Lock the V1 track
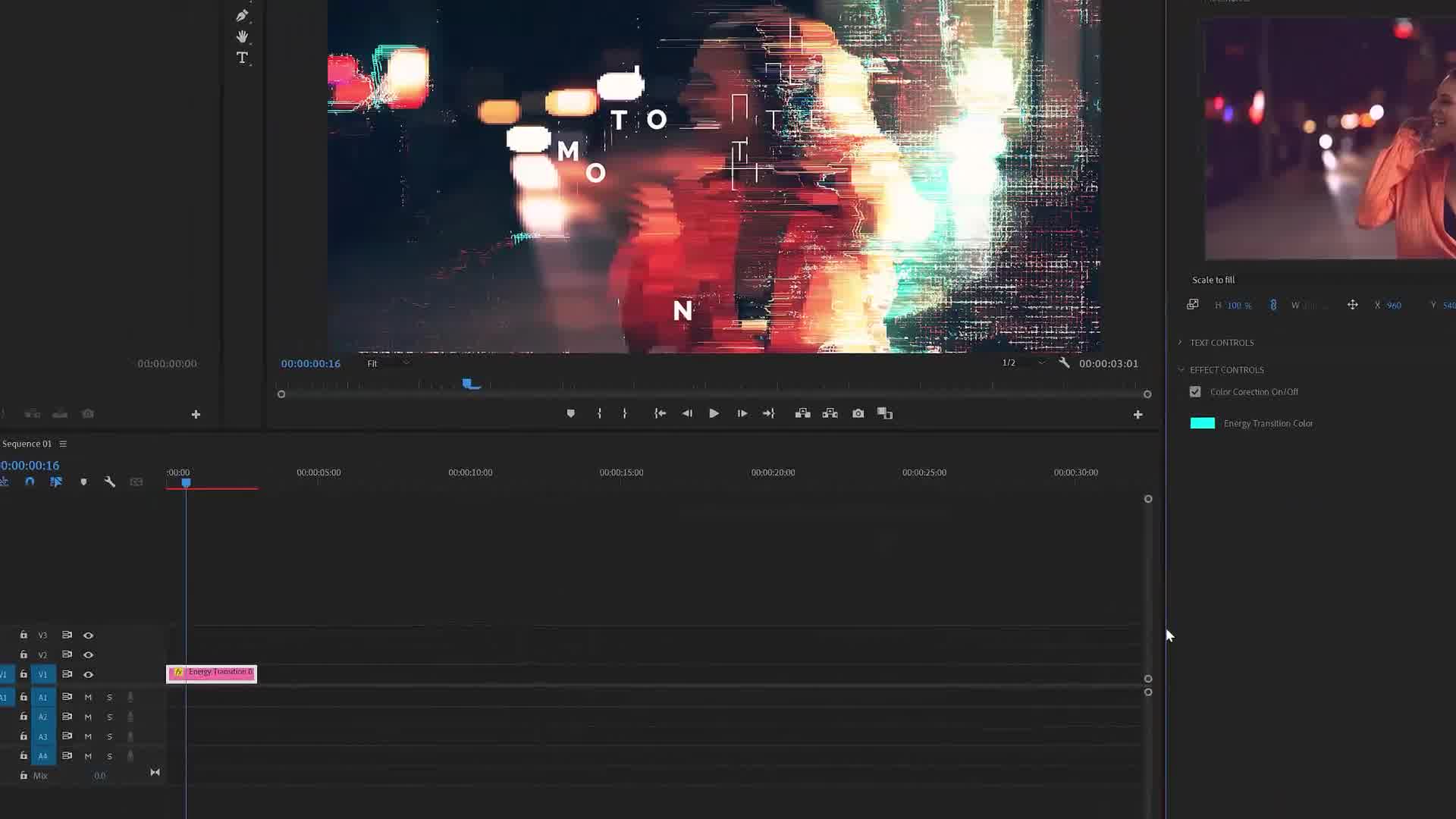 pyautogui.click(x=24, y=674)
